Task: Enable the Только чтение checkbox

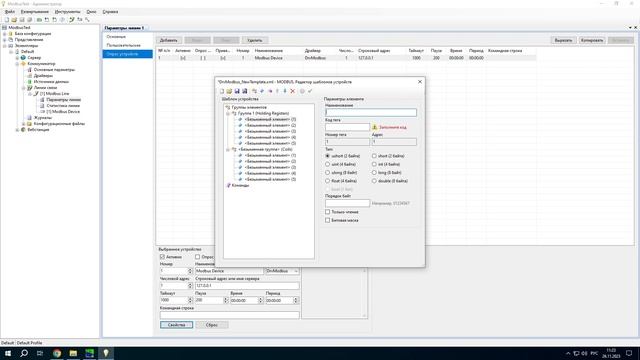Action: pos(327,212)
